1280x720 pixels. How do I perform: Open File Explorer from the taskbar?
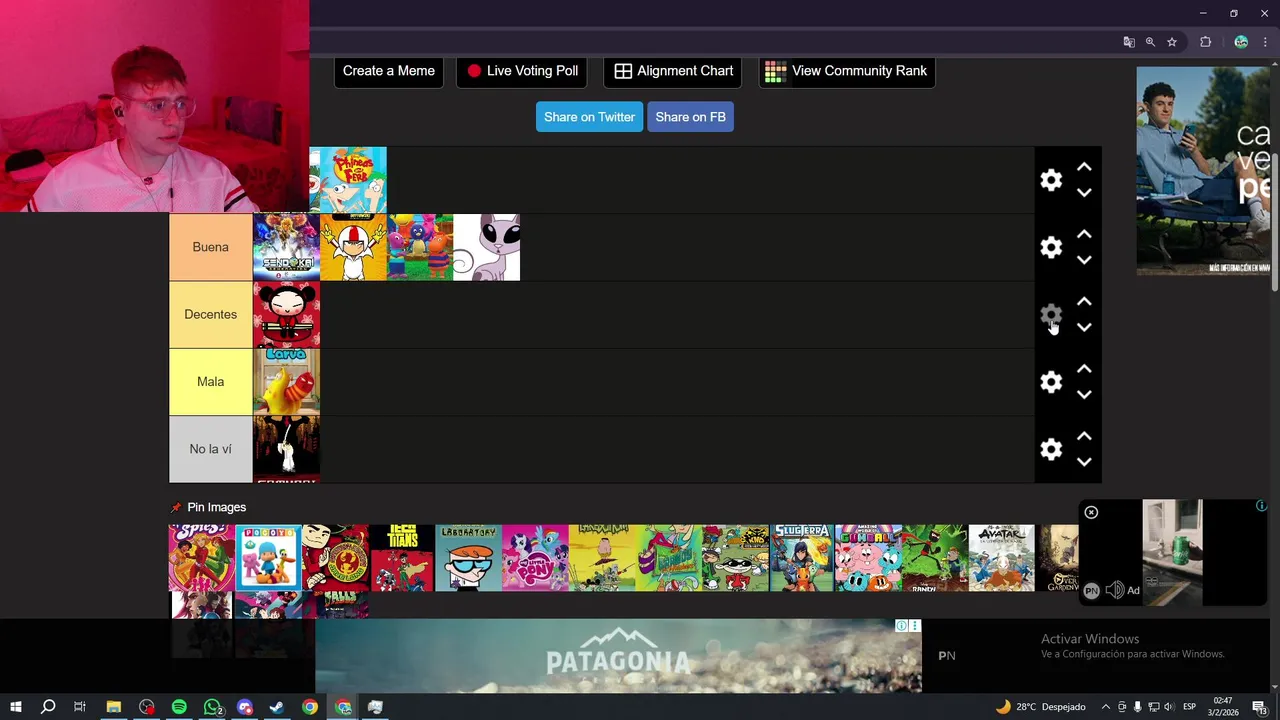[x=113, y=707]
